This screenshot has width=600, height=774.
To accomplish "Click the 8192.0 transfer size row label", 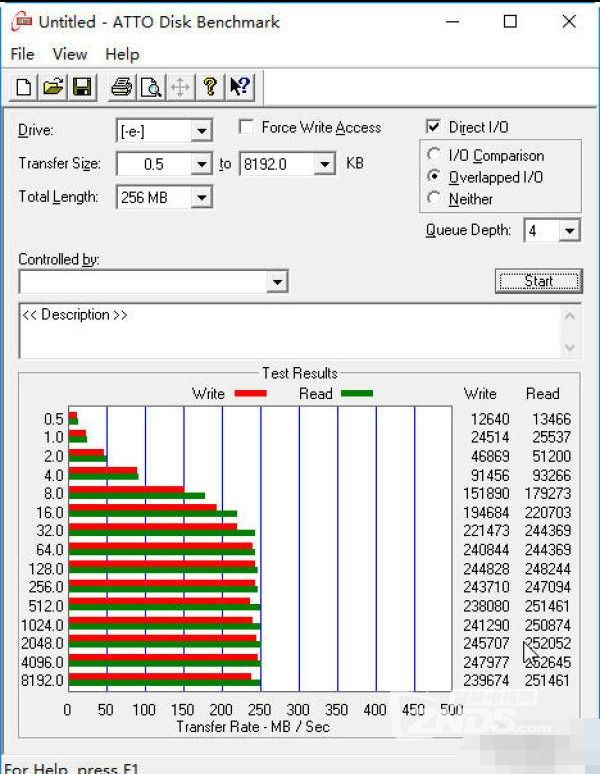I will (42, 681).
